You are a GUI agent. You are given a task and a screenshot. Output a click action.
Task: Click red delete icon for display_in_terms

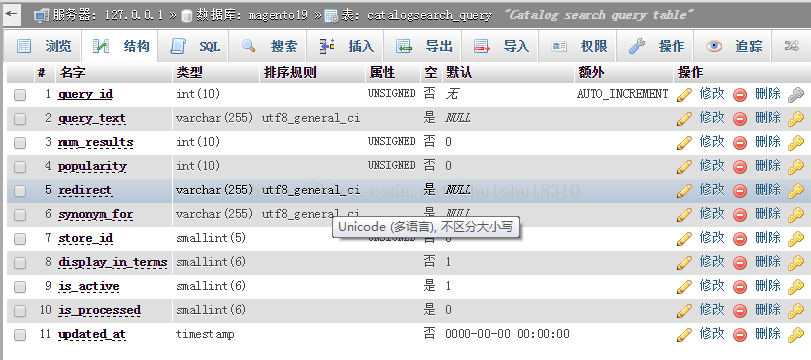740,263
